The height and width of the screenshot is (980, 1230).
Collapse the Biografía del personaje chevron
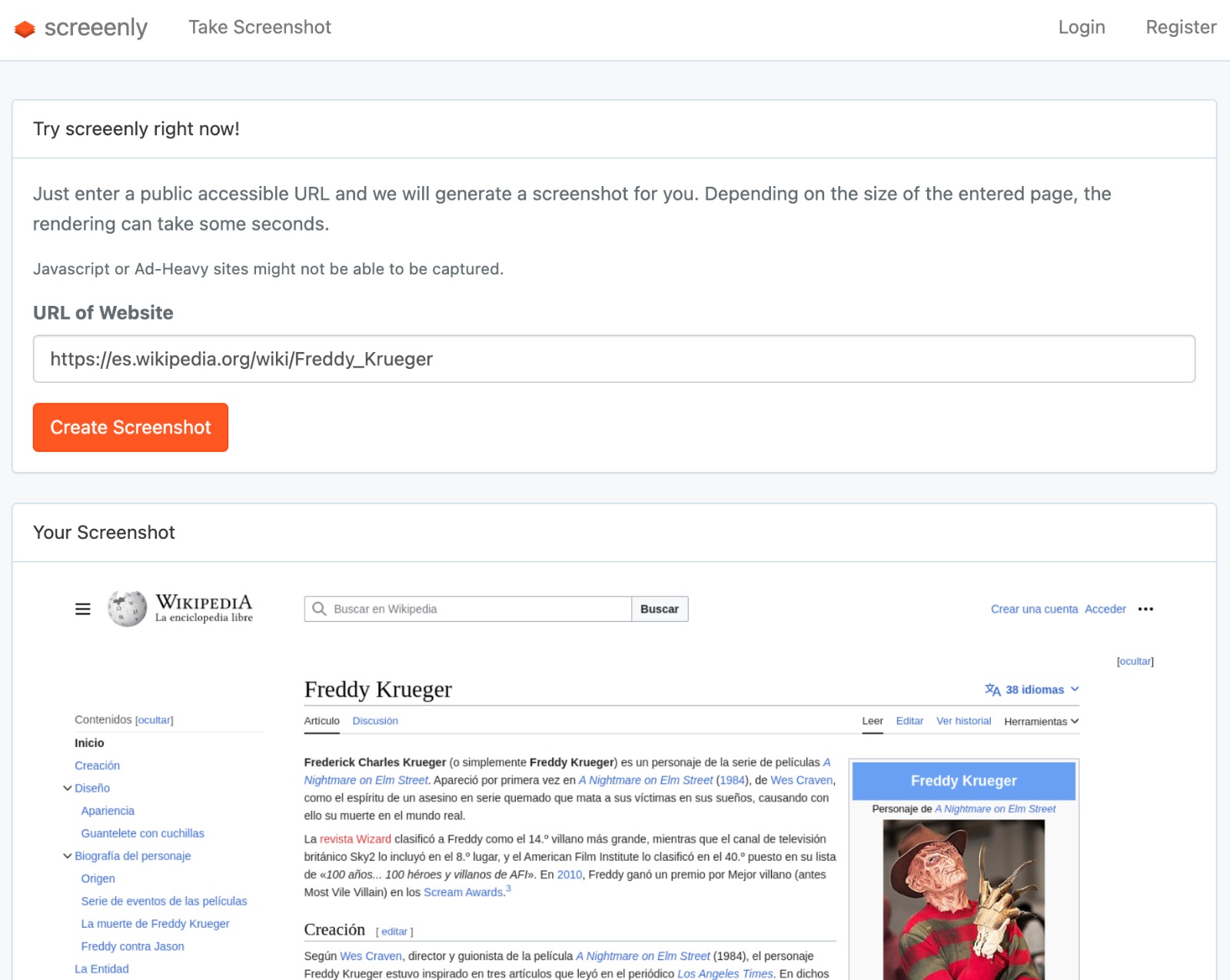tap(68, 855)
